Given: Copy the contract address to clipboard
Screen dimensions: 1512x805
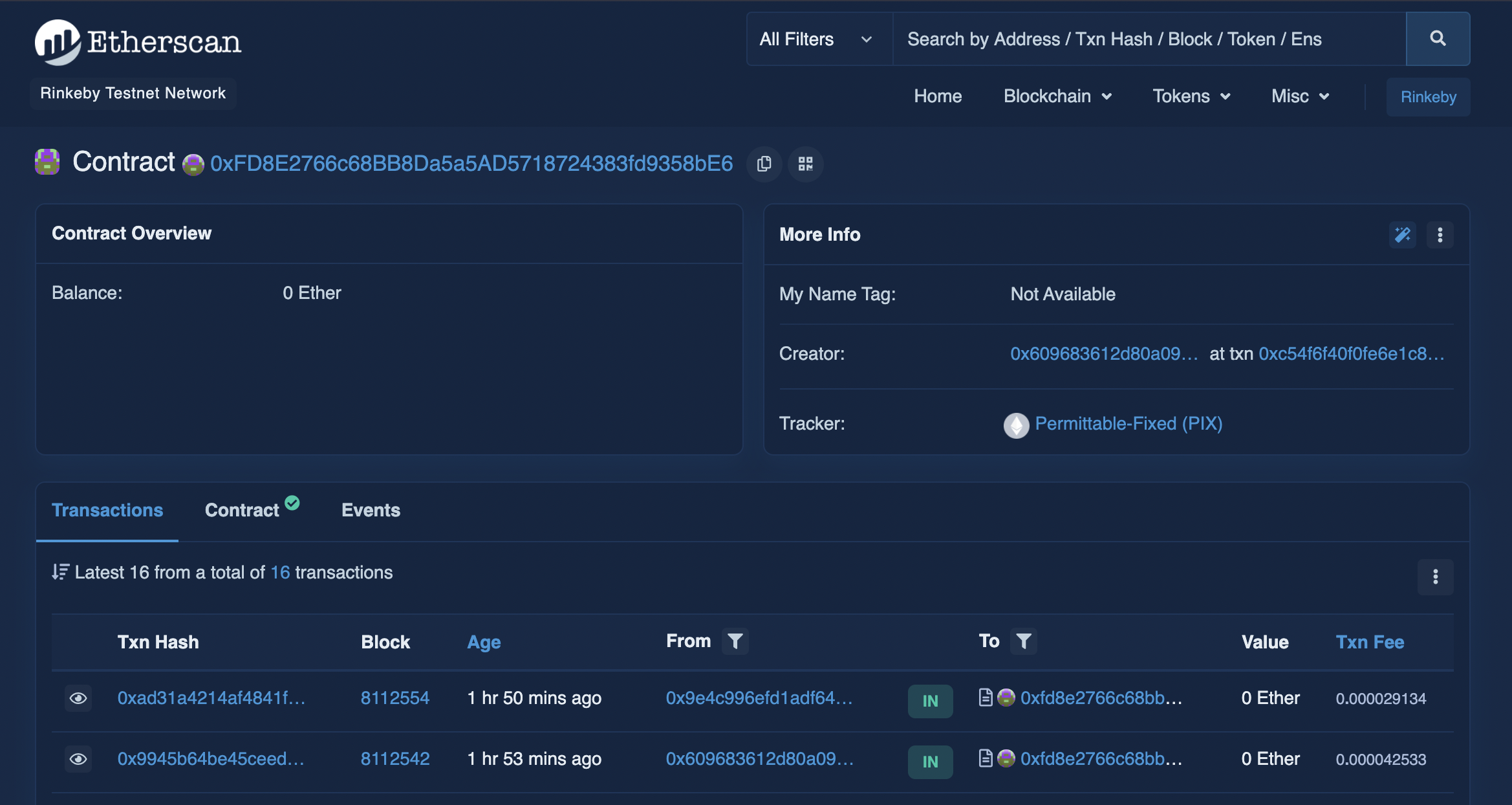Looking at the screenshot, I should click(764, 164).
